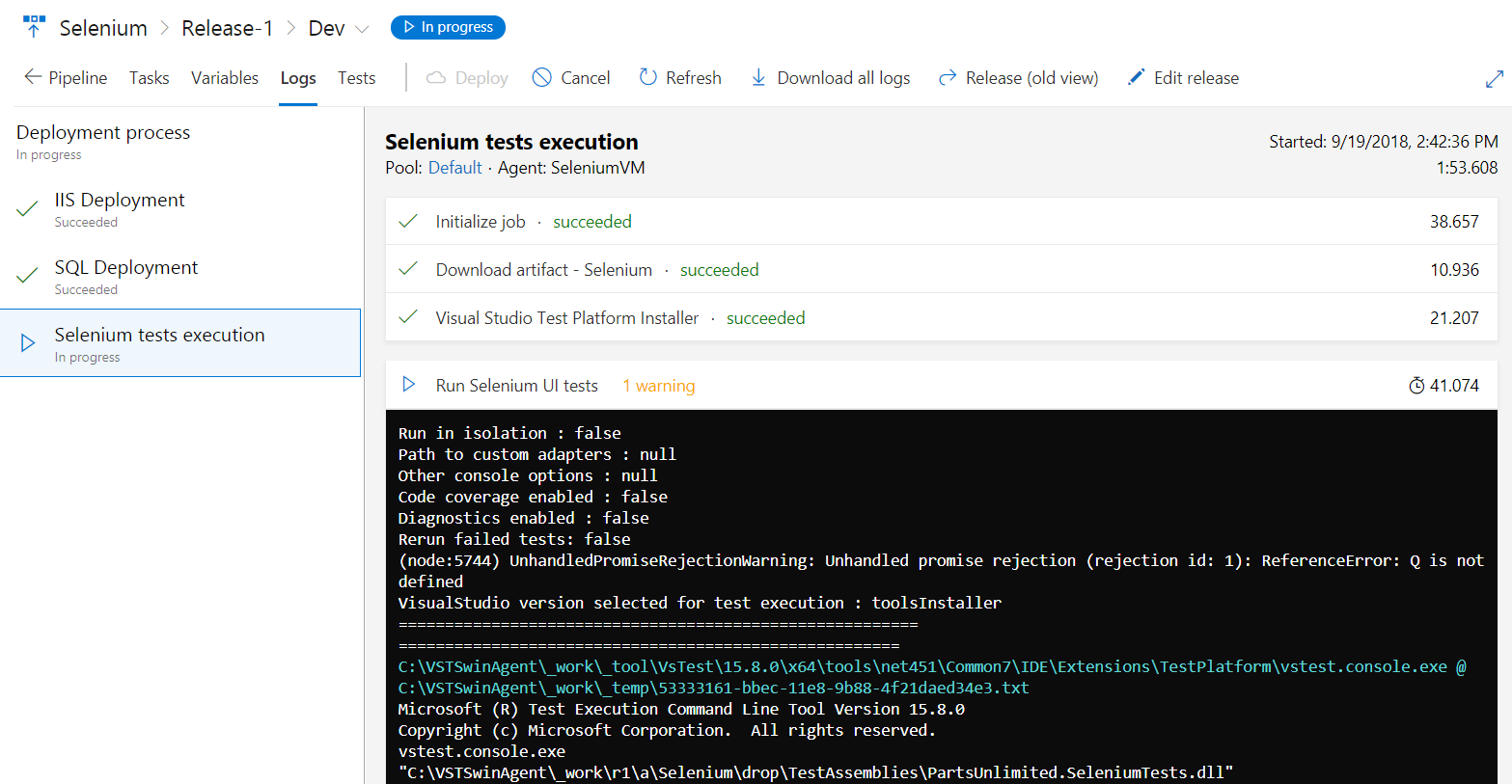Click the Cancel circle-slash icon
Viewport: 1512px width, 784px height.
coord(542,77)
